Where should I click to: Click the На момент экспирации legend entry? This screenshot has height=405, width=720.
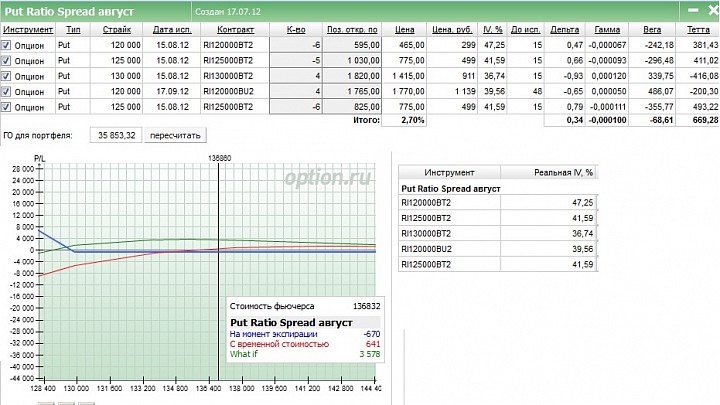coord(273,334)
